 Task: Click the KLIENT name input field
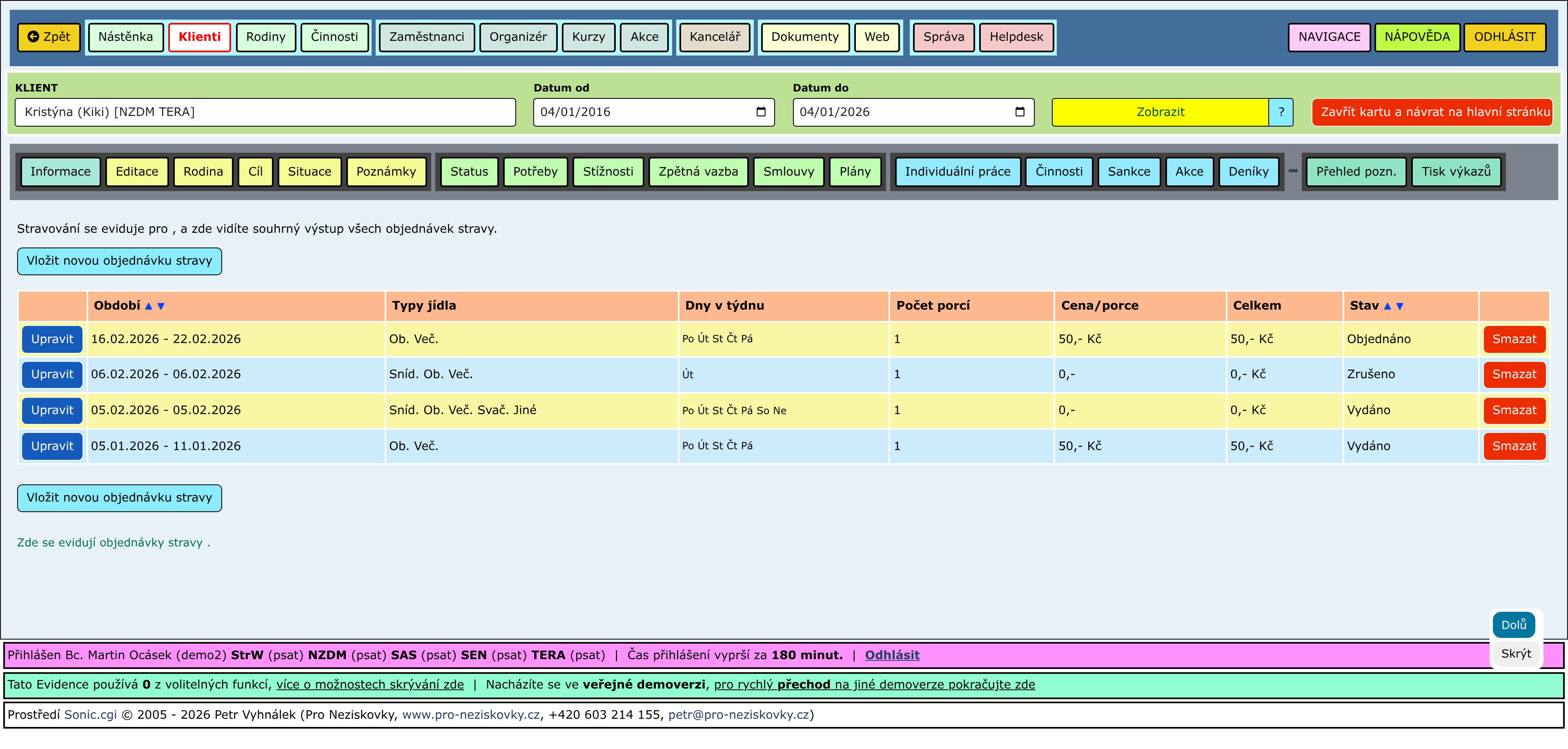coord(265,112)
